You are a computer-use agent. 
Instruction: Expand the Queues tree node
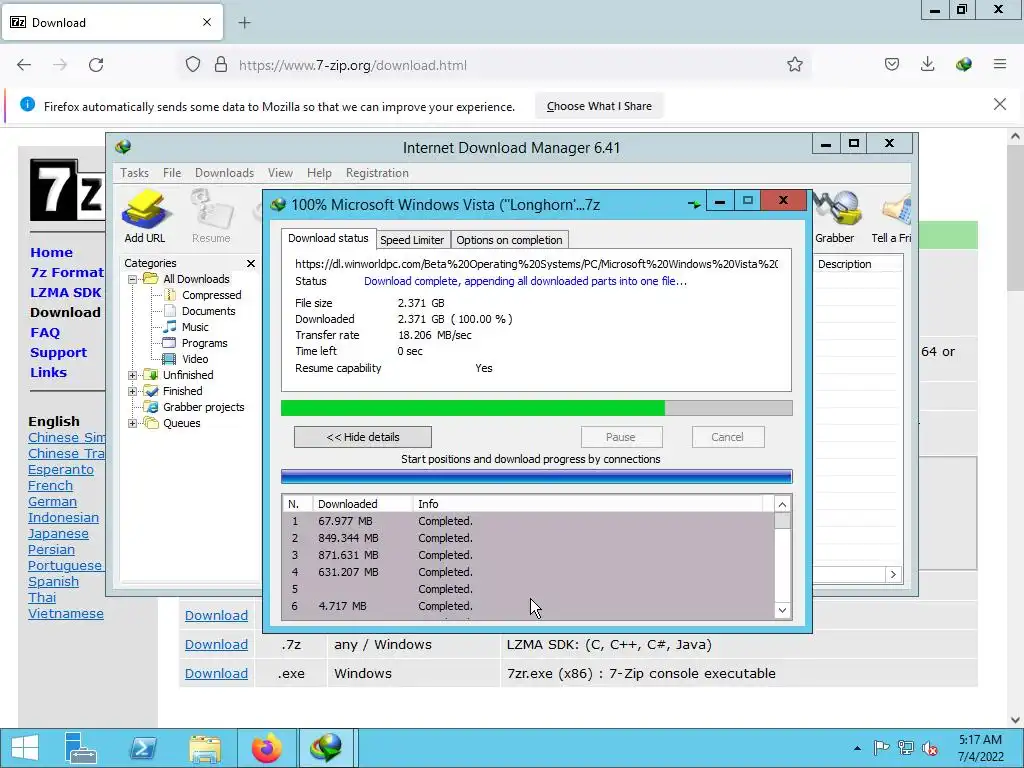click(x=133, y=423)
